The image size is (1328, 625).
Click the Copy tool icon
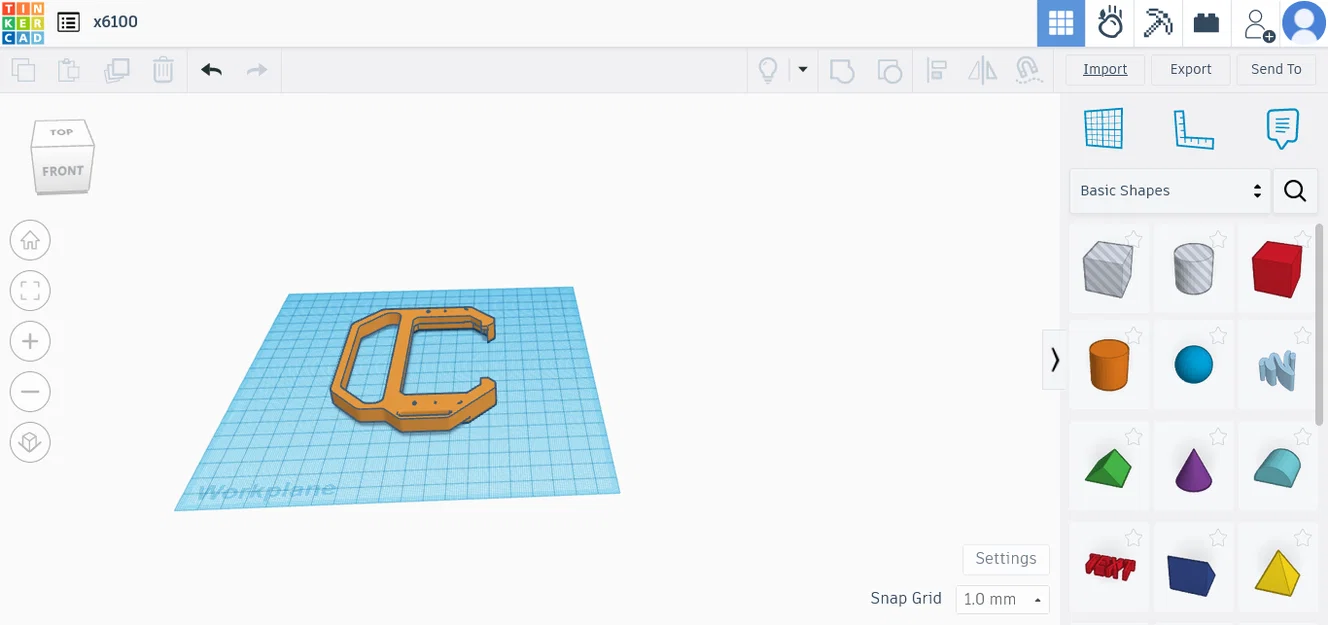pyautogui.click(x=23, y=70)
